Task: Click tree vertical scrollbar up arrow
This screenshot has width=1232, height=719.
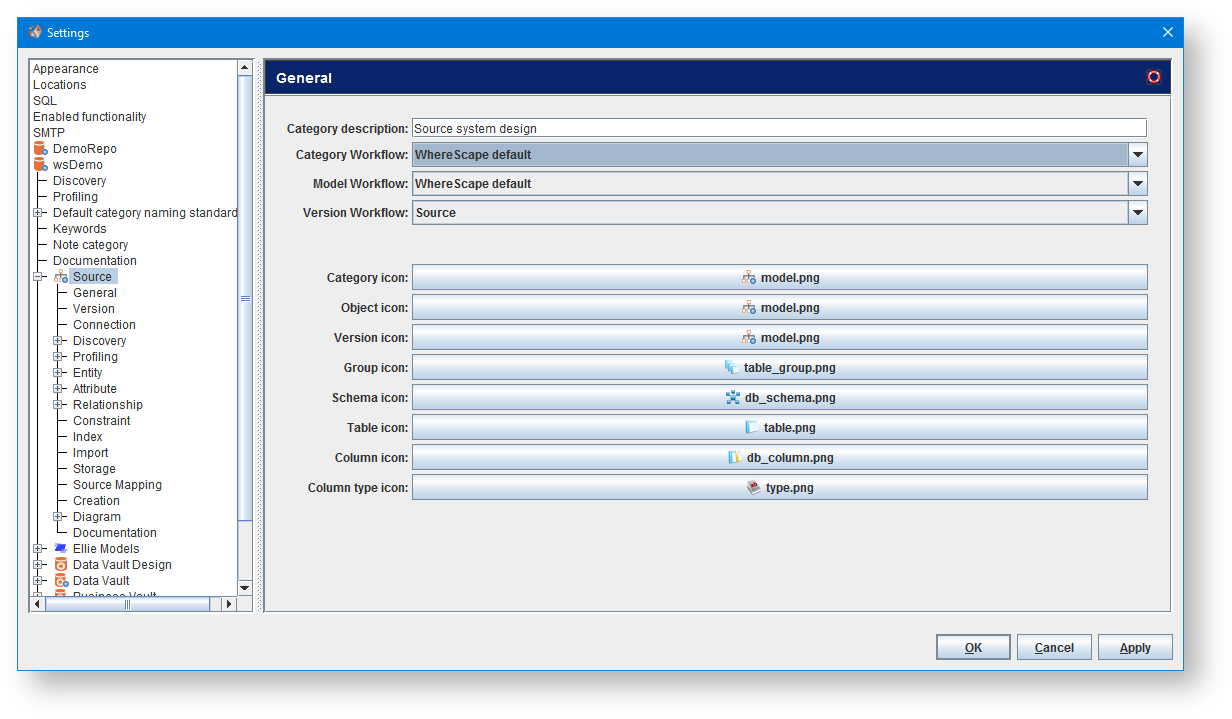Action: point(245,68)
